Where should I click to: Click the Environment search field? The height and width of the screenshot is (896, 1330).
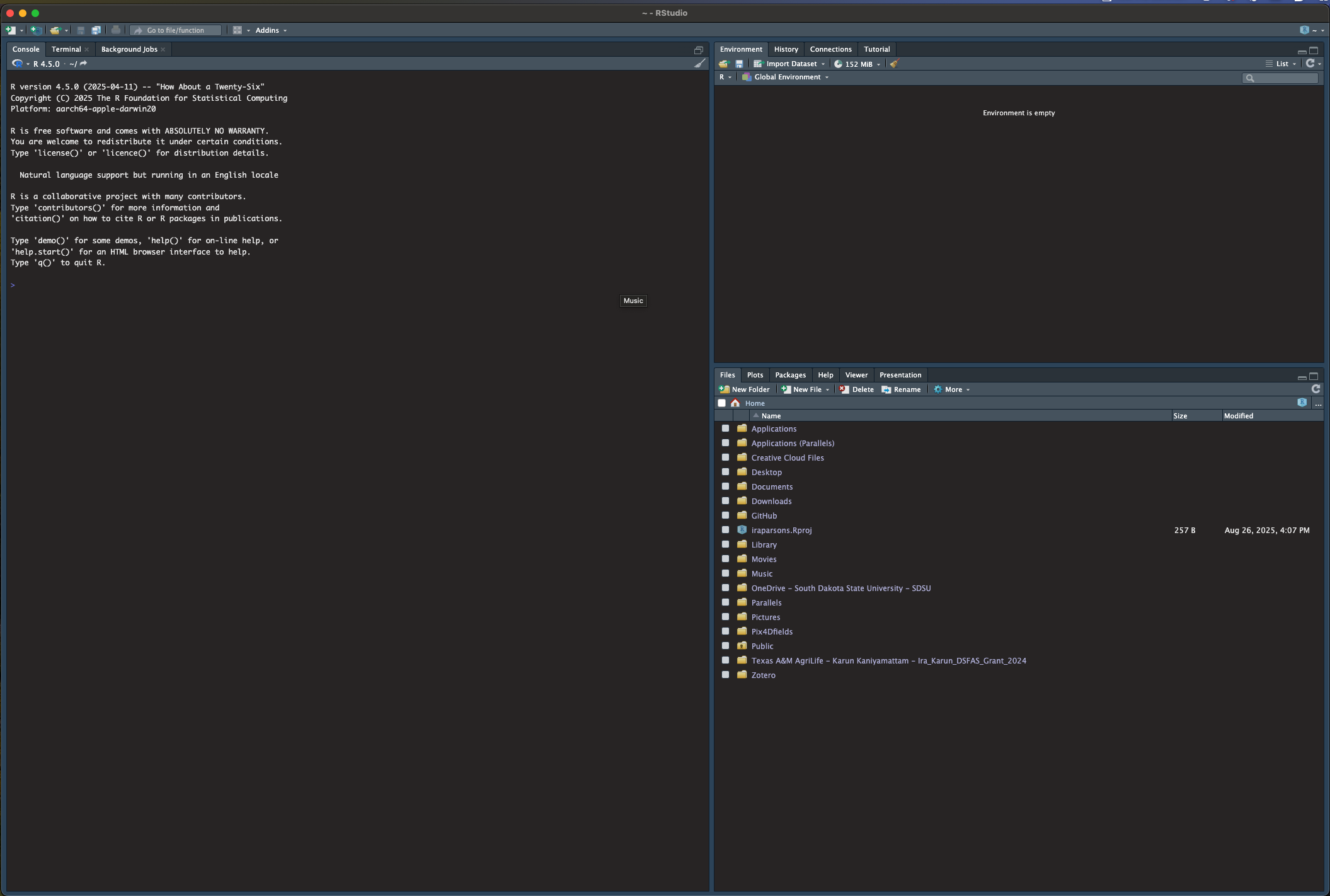click(1280, 78)
